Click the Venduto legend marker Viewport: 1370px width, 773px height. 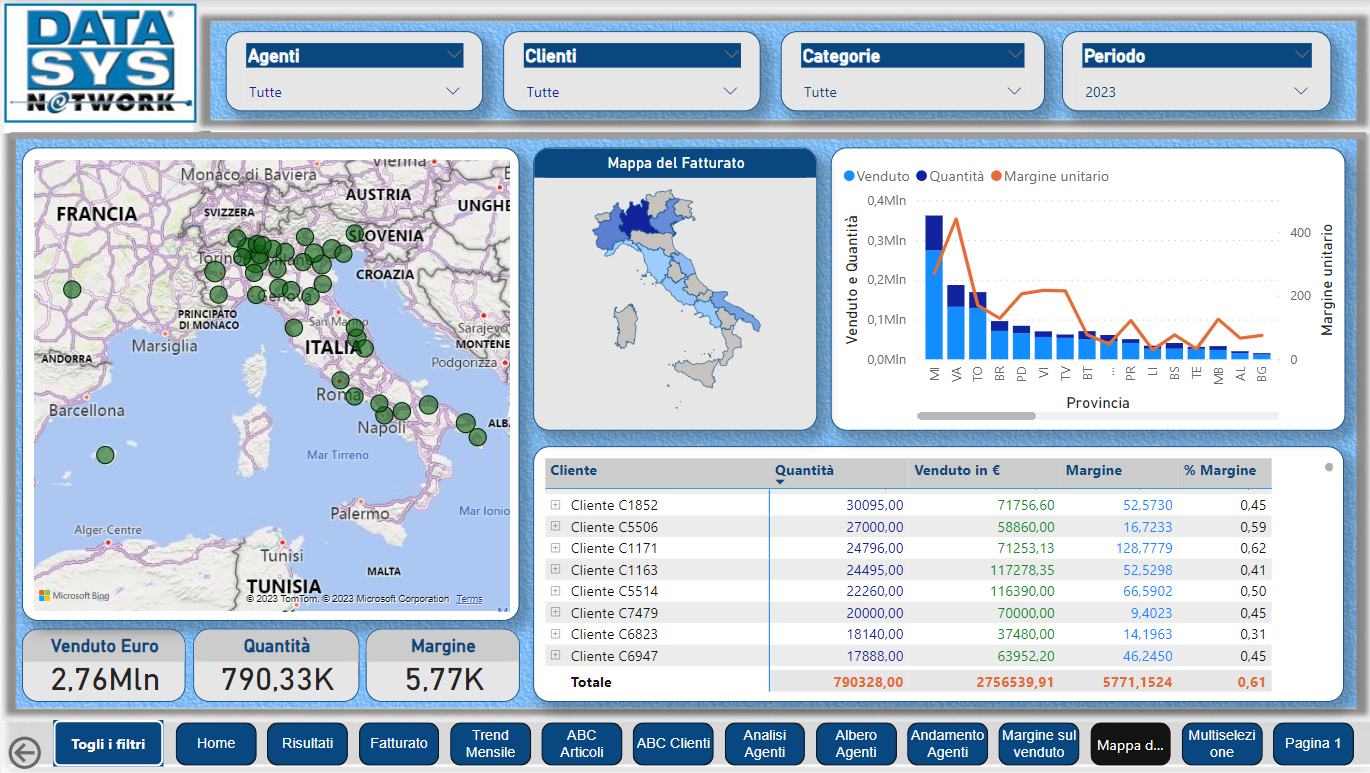849,176
